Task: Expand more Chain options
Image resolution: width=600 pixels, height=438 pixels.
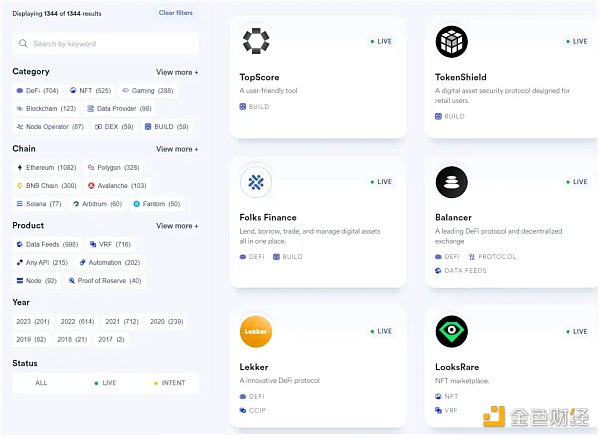Action: [177, 149]
